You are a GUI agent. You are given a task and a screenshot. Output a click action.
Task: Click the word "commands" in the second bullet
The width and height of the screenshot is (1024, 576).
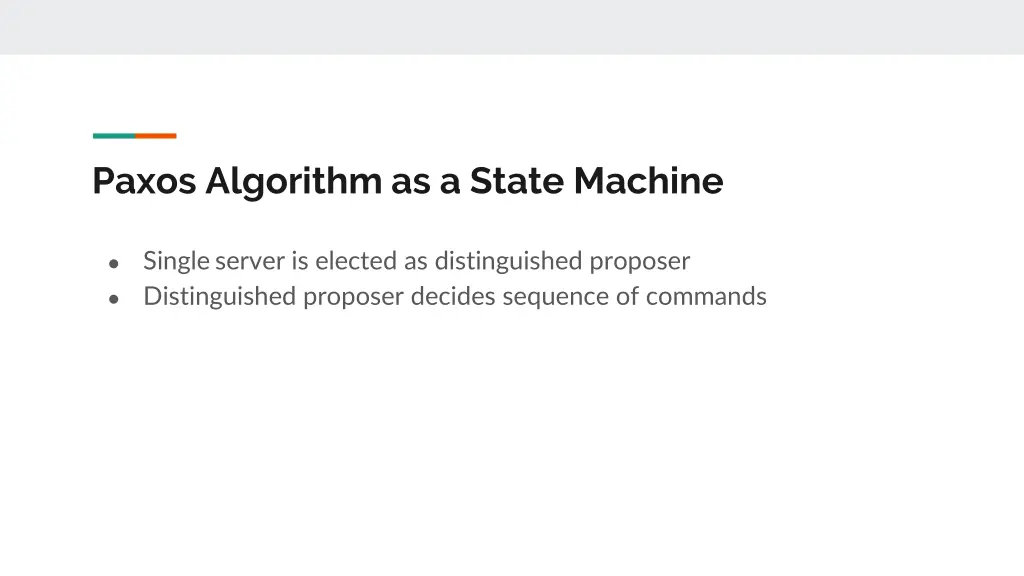pos(706,297)
